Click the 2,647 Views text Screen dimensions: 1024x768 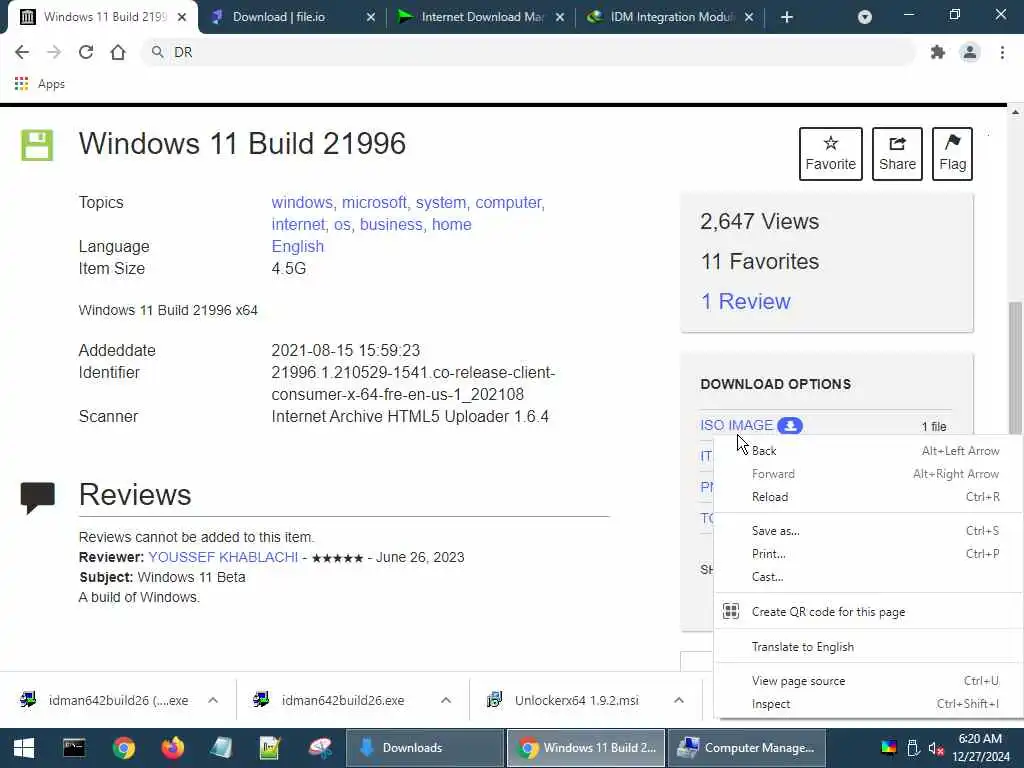[760, 221]
